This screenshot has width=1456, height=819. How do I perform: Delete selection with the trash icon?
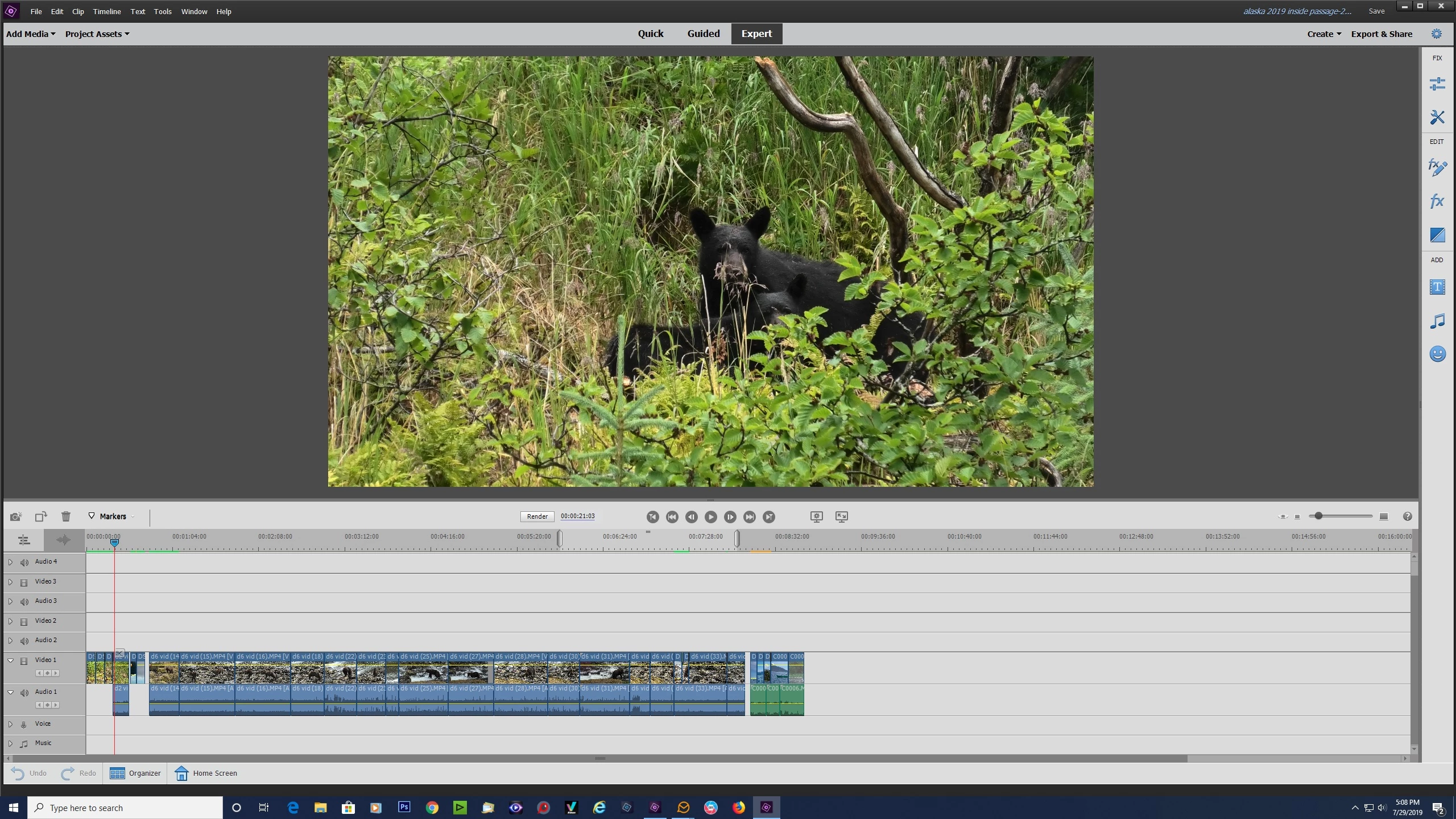pyautogui.click(x=66, y=516)
